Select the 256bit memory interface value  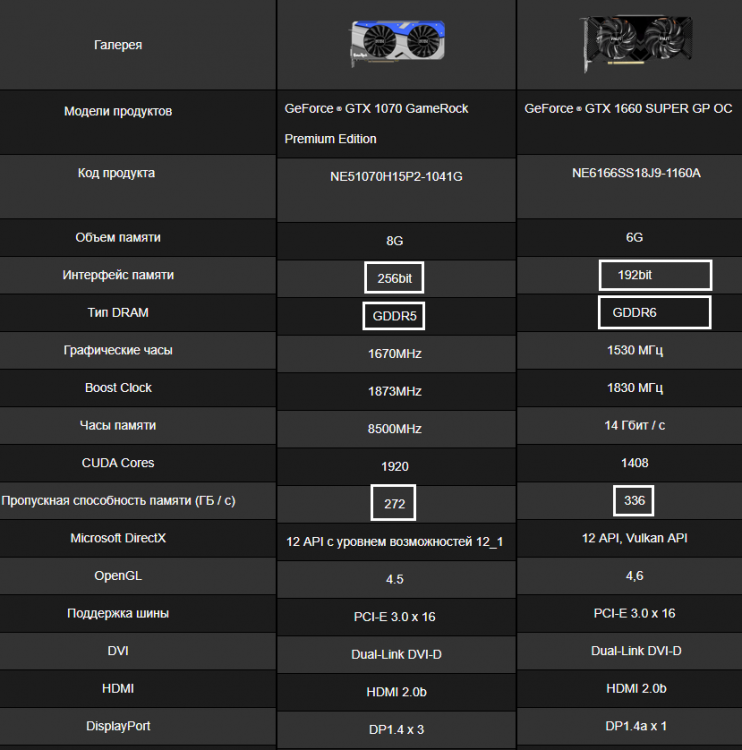tap(394, 278)
